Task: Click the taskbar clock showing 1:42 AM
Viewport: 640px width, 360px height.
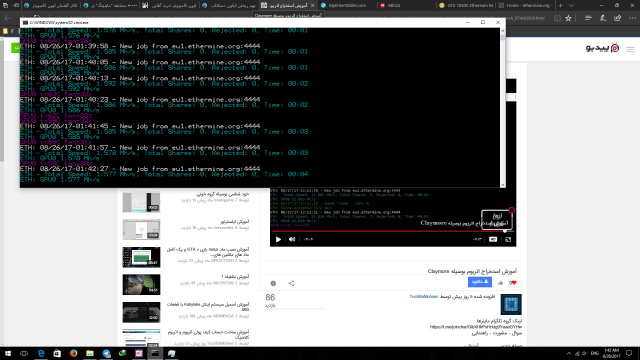Action: tap(611, 353)
